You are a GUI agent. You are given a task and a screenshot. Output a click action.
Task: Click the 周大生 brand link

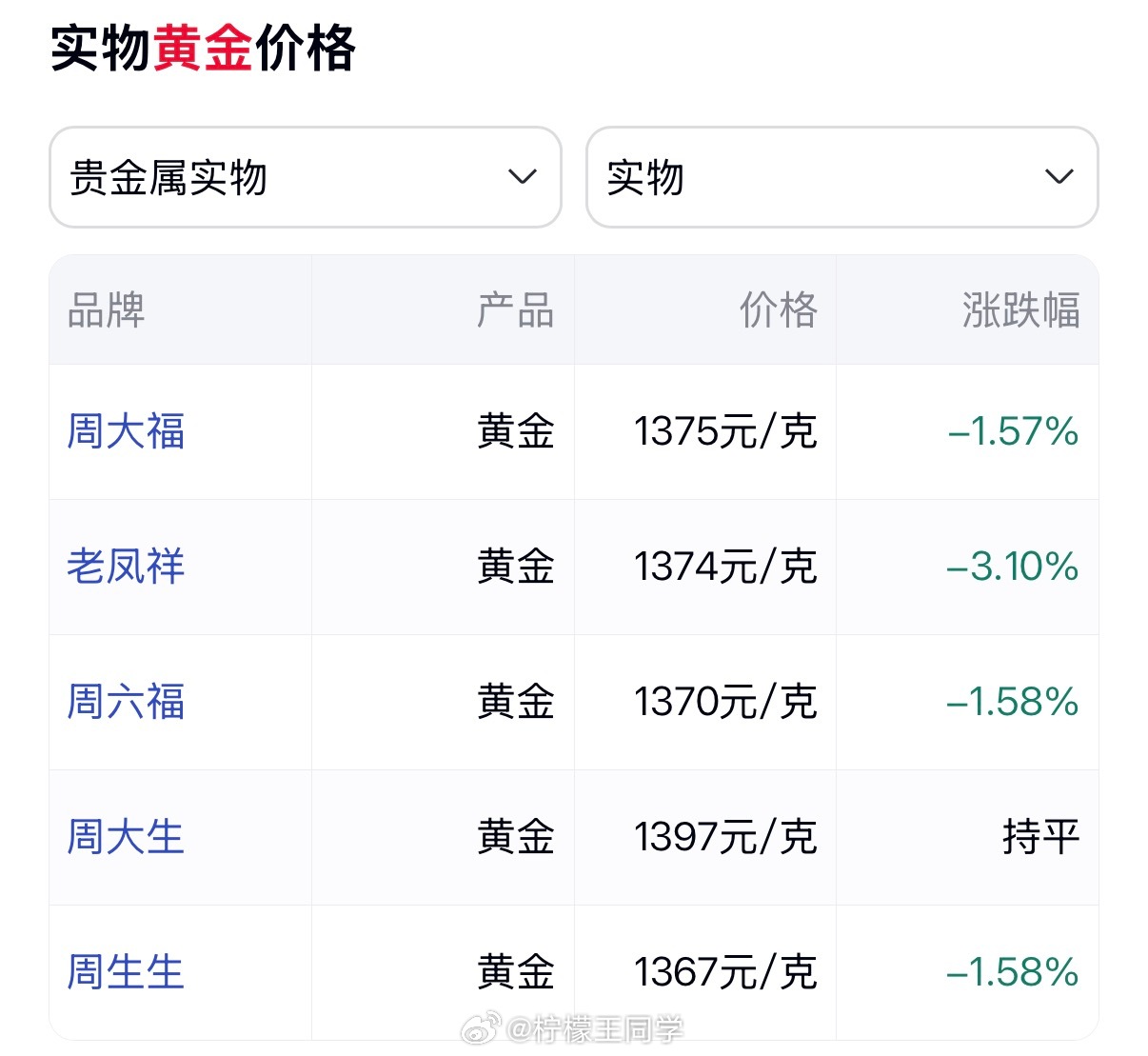pos(126,837)
